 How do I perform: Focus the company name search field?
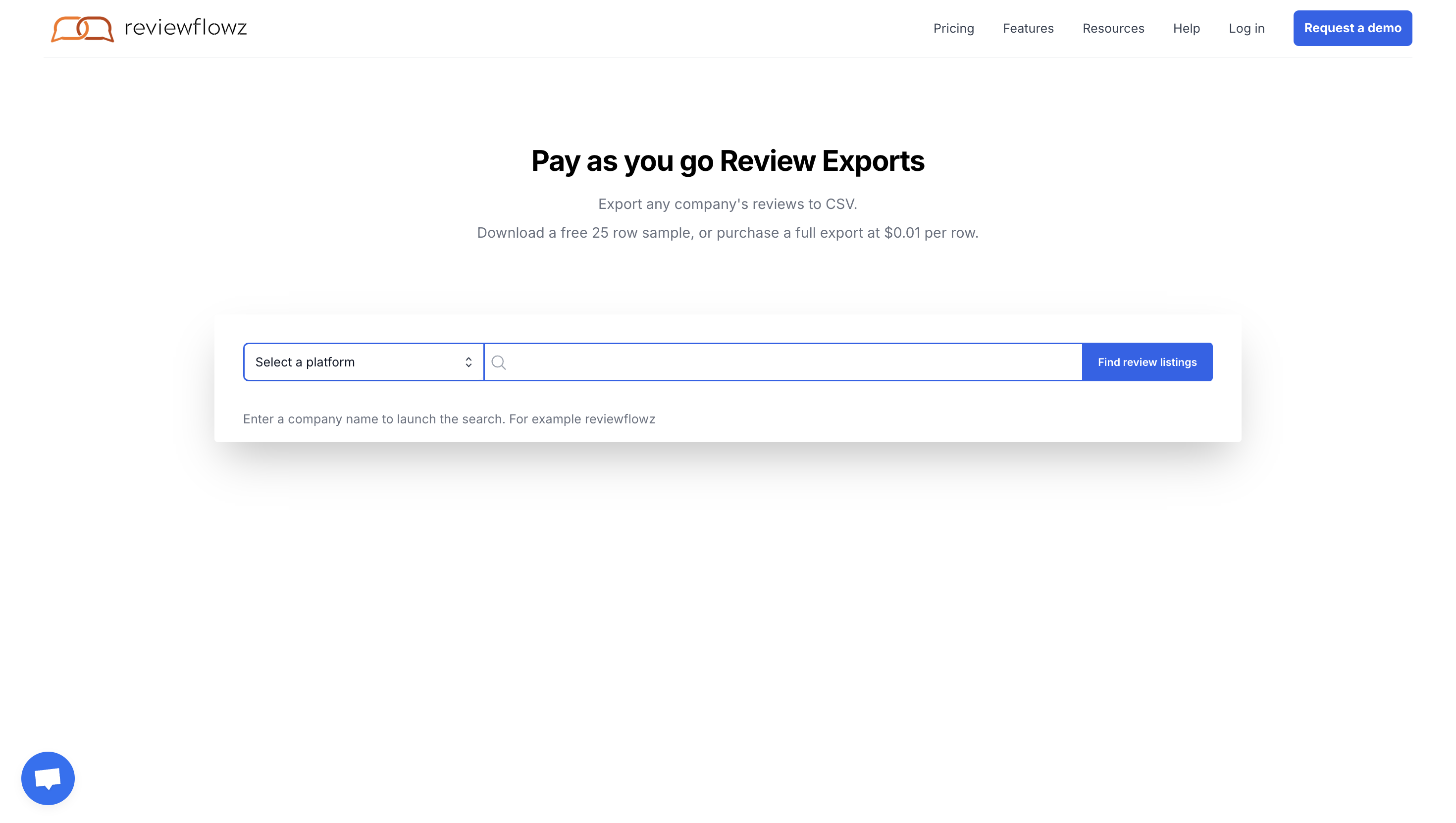coord(783,362)
